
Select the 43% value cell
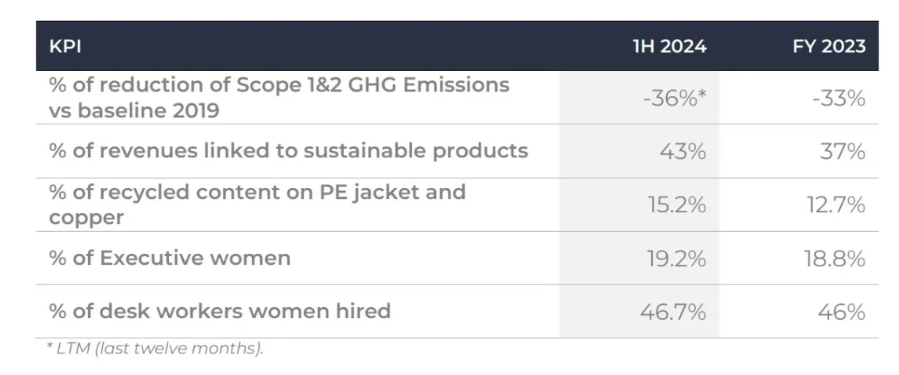pos(682,152)
